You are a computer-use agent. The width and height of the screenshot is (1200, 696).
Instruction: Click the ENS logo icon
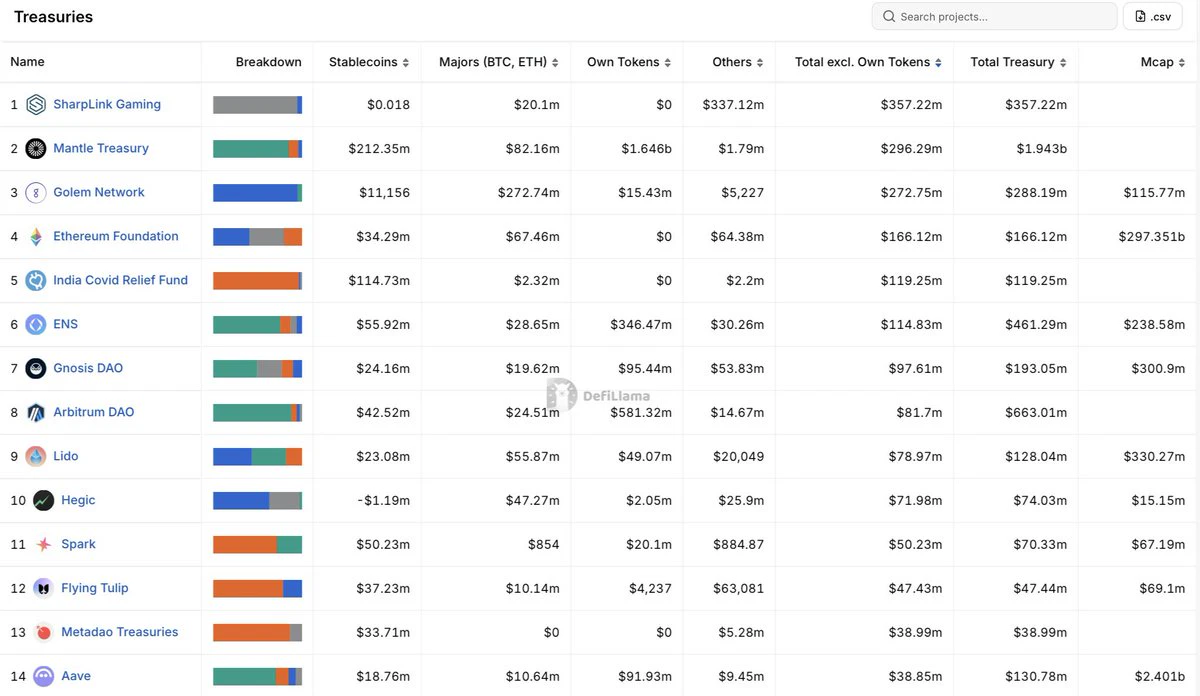coord(36,324)
